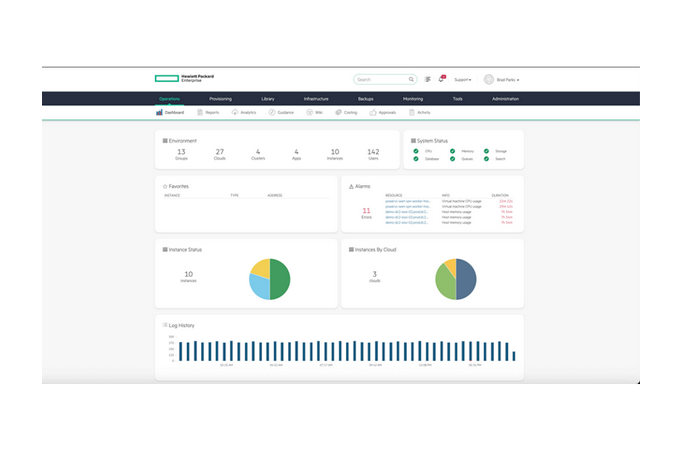Screen dimensions: 688x450
Task: Open the Analytics sub-tab
Action: pyautogui.click(x=244, y=113)
